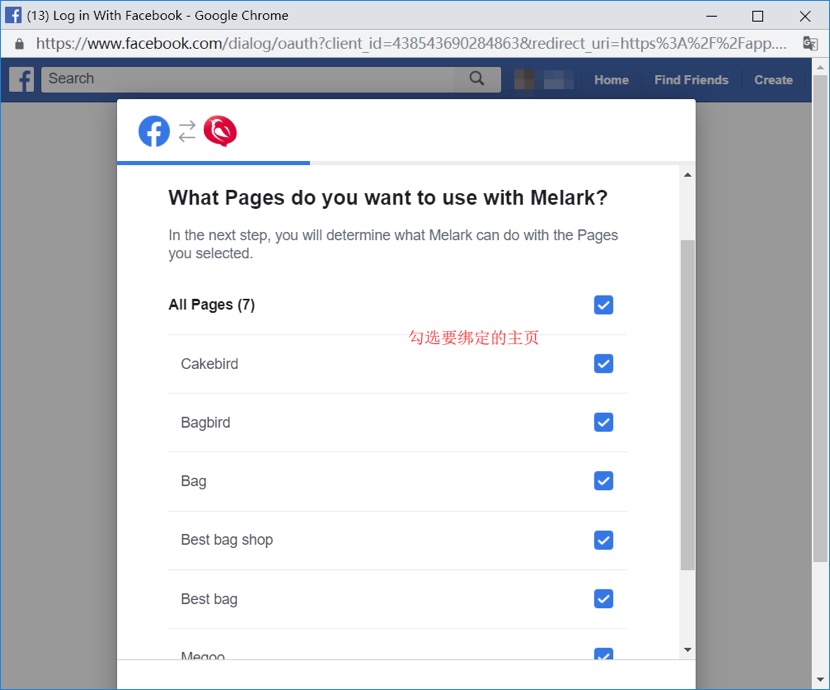This screenshot has height=690, width=830.
Task: Maximize the Chrome login window
Action: pyautogui.click(x=757, y=16)
